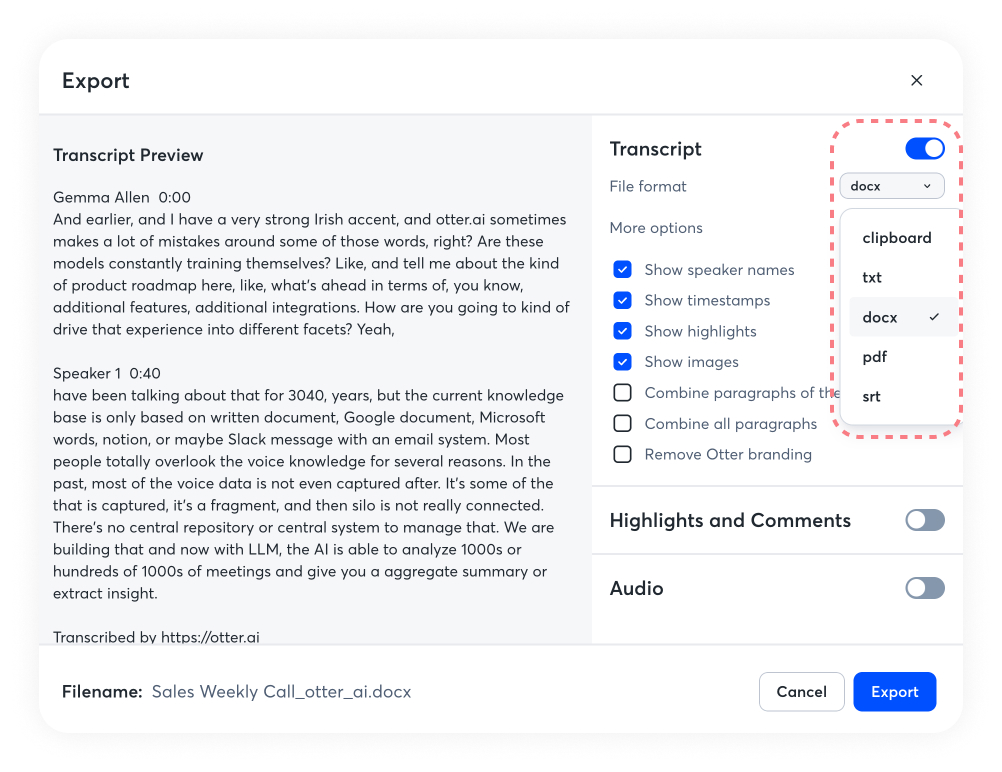
Task: Choose srt subtitle format option
Action: tap(872, 396)
